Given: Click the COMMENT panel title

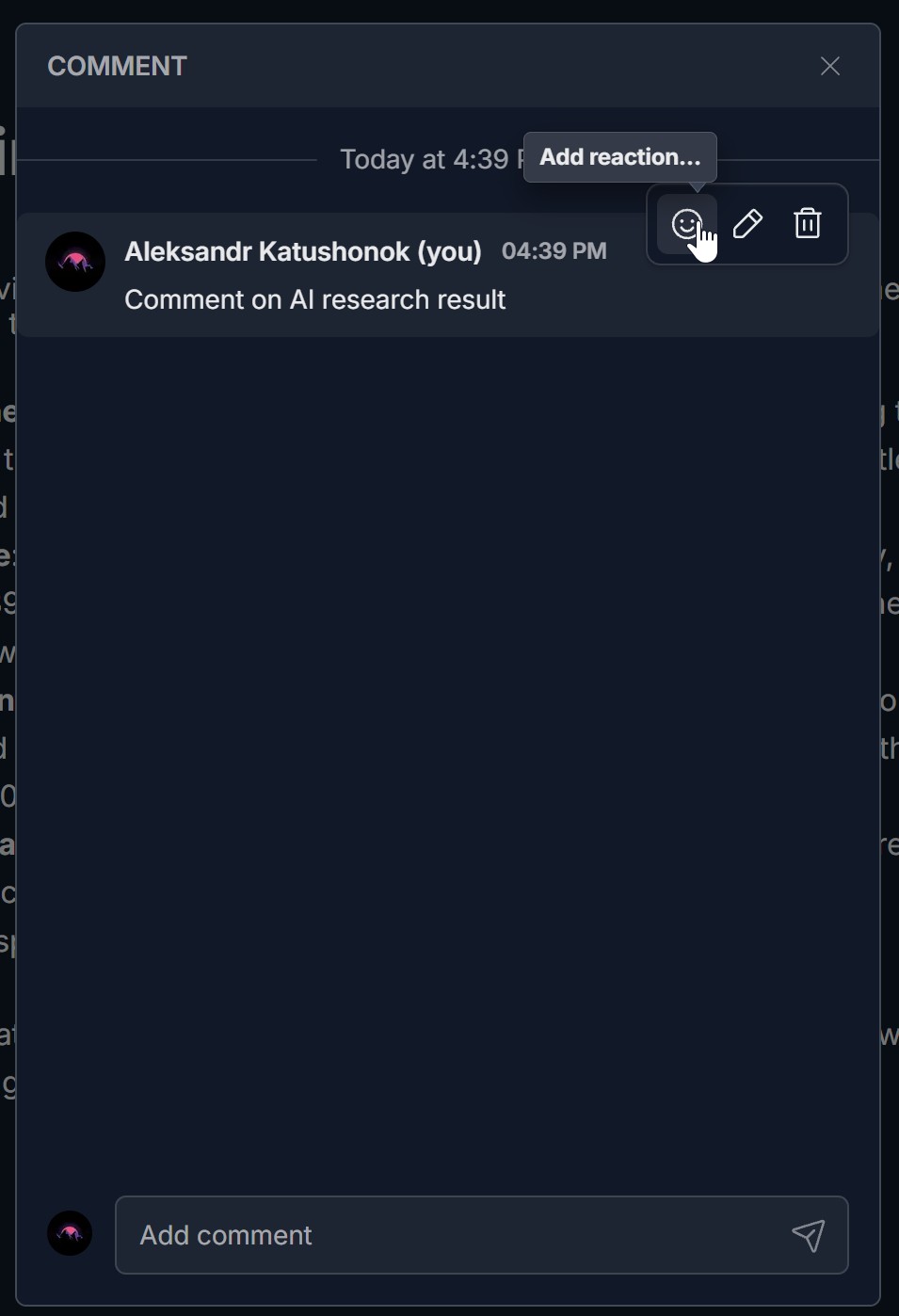Looking at the screenshot, I should (118, 66).
